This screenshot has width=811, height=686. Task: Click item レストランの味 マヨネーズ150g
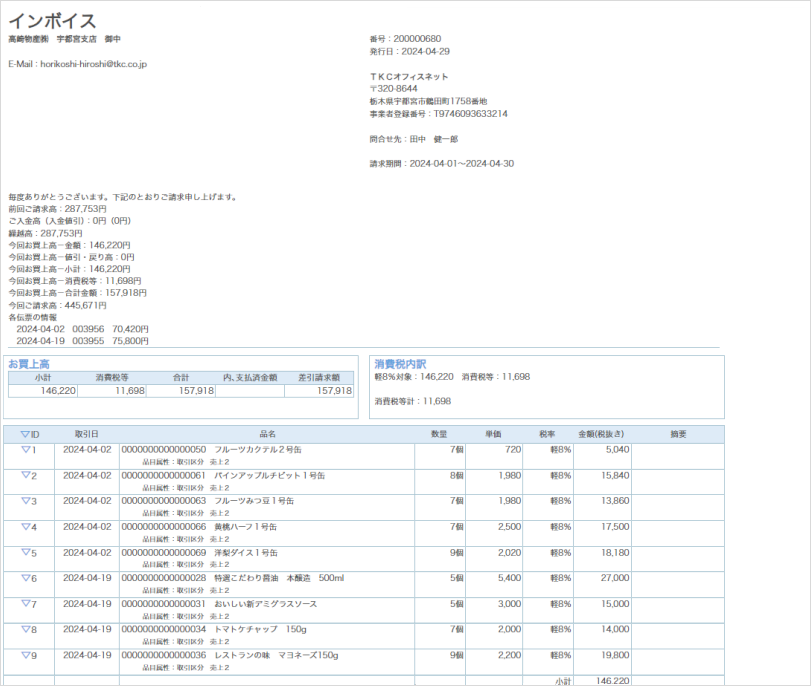pyautogui.click(x=276, y=655)
